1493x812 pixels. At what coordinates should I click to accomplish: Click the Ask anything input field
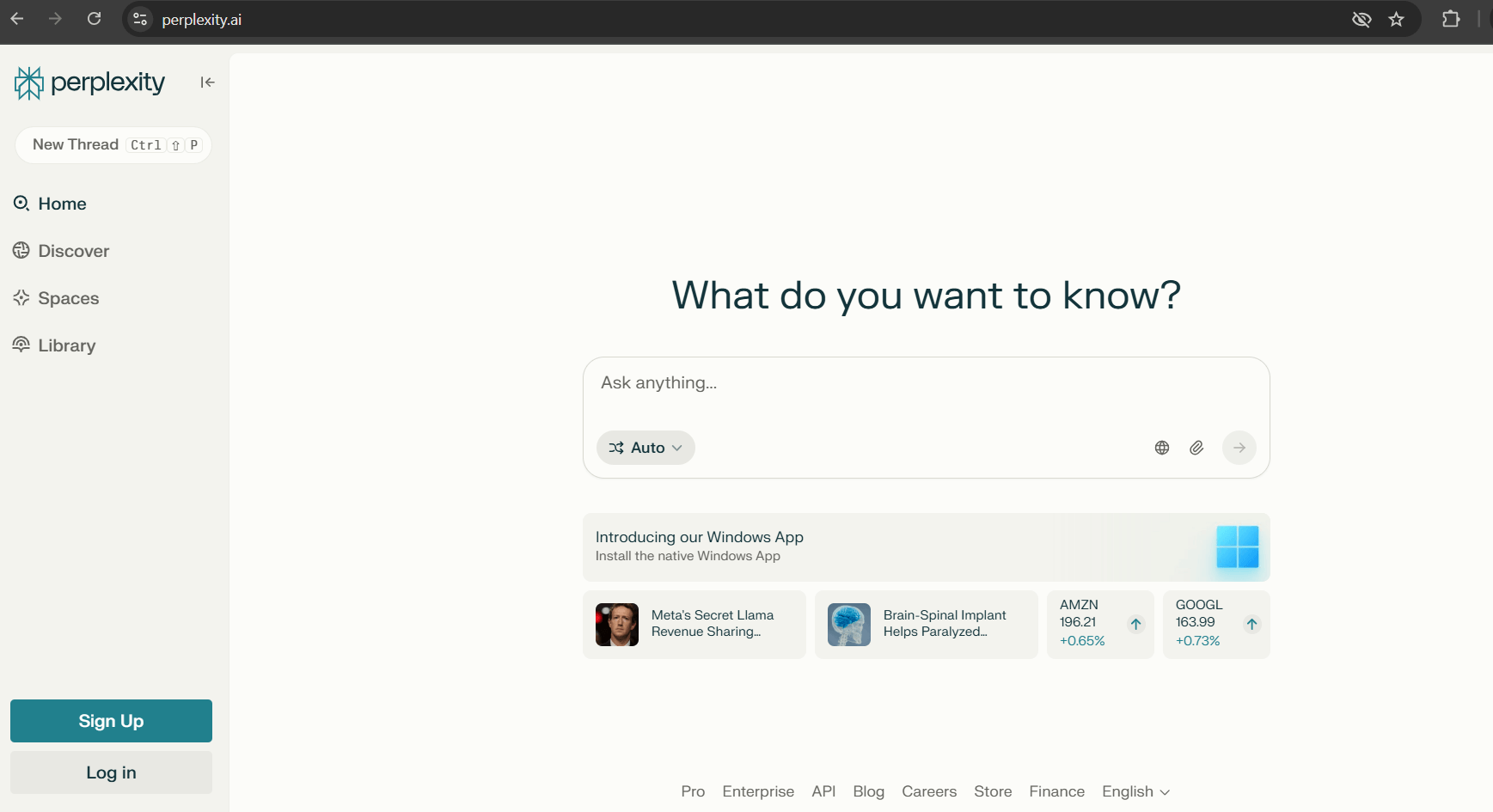tap(925, 383)
